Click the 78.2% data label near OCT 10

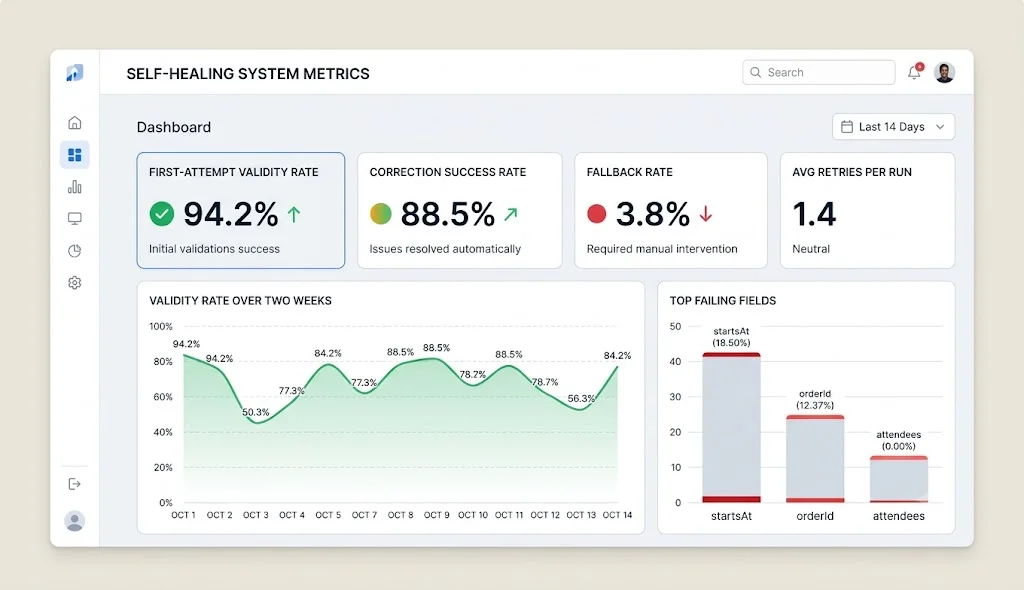473,374
